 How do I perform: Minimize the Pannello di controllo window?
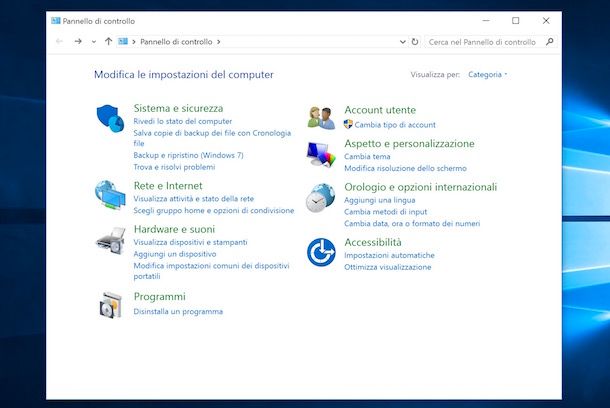pyautogui.click(x=486, y=21)
